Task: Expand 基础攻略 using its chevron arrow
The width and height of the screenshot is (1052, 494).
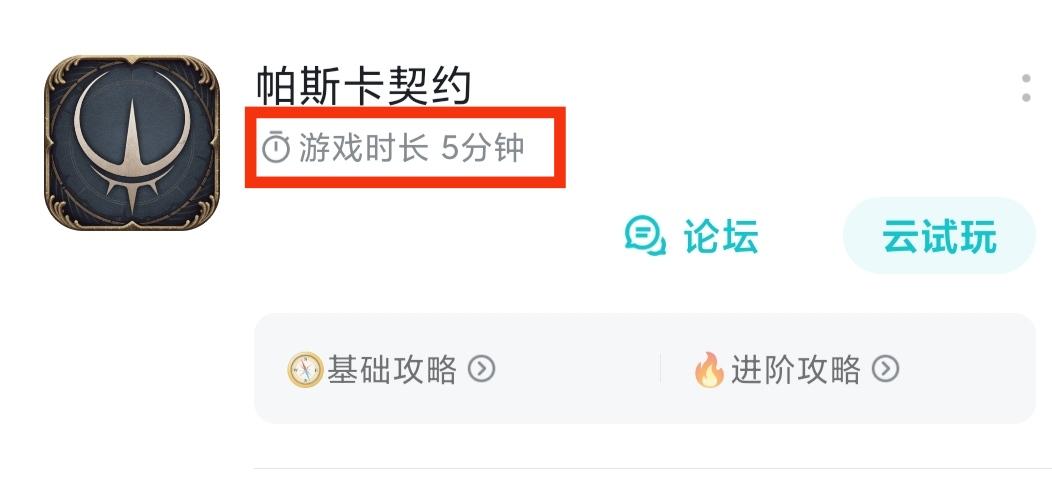Action: pos(481,369)
